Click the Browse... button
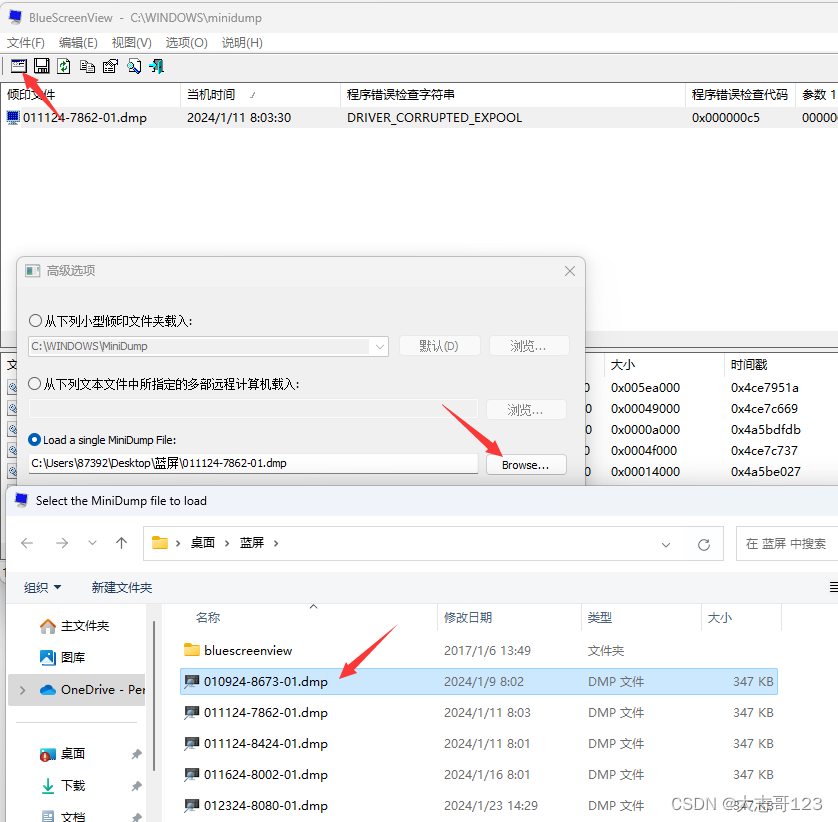The height and width of the screenshot is (822, 838). click(x=526, y=464)
